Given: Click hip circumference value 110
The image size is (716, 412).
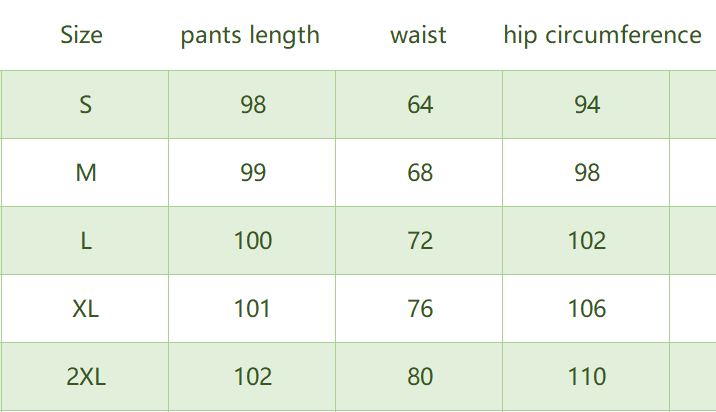Looking at the screenshot, I should (x=587, y=376).
